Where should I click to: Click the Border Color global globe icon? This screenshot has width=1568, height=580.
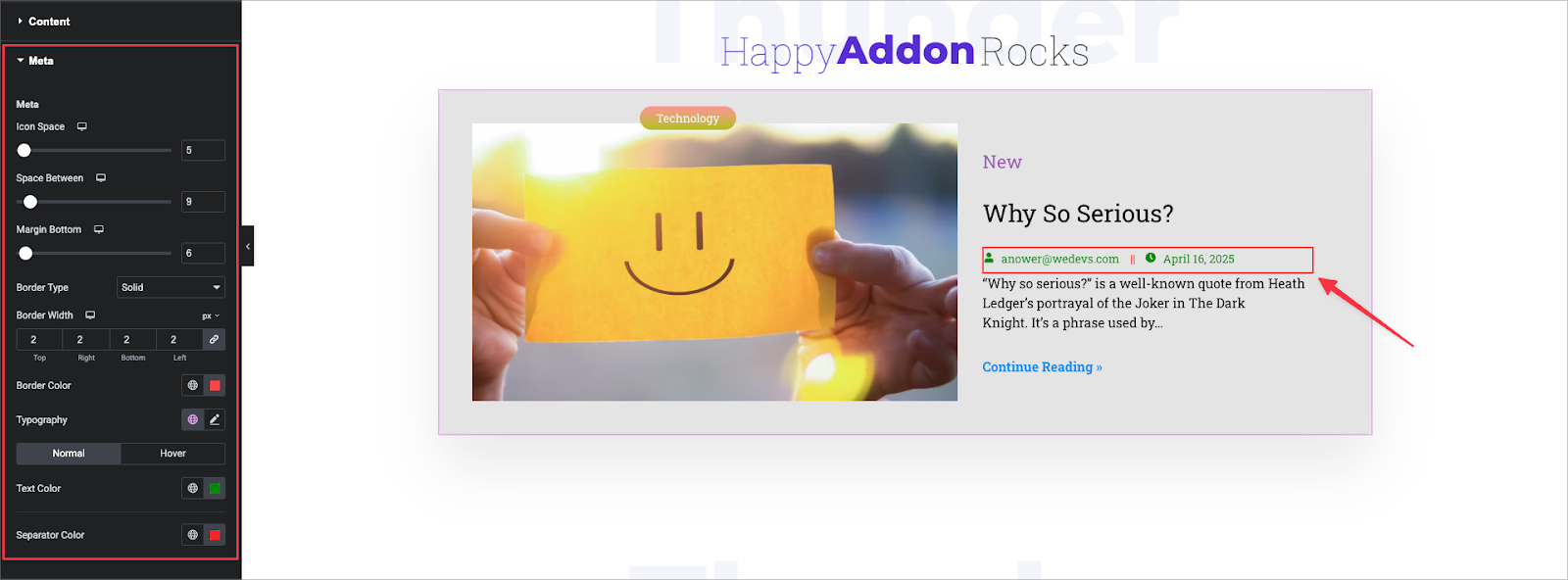193,385
